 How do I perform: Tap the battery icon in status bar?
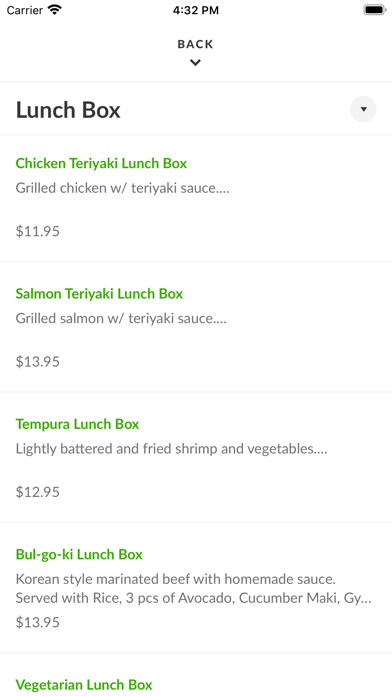tap(375, 10)
